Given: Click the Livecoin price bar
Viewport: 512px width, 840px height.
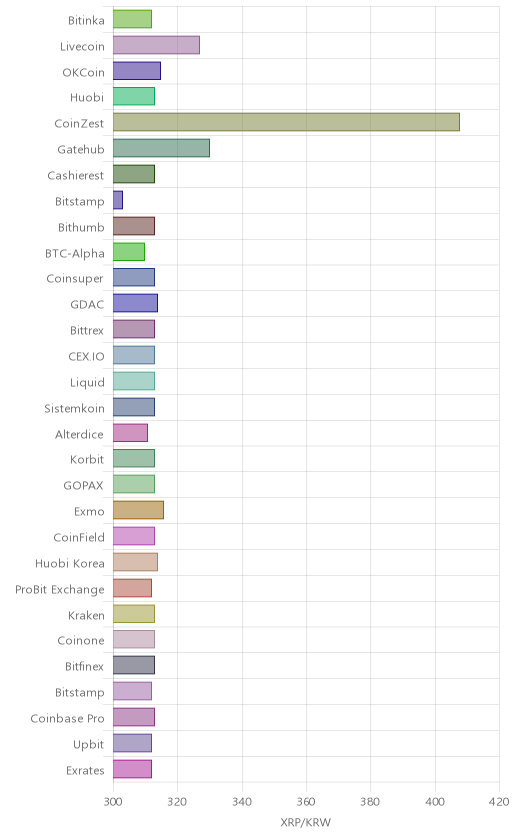Looking at the screenshot, I should pos(156,45).
